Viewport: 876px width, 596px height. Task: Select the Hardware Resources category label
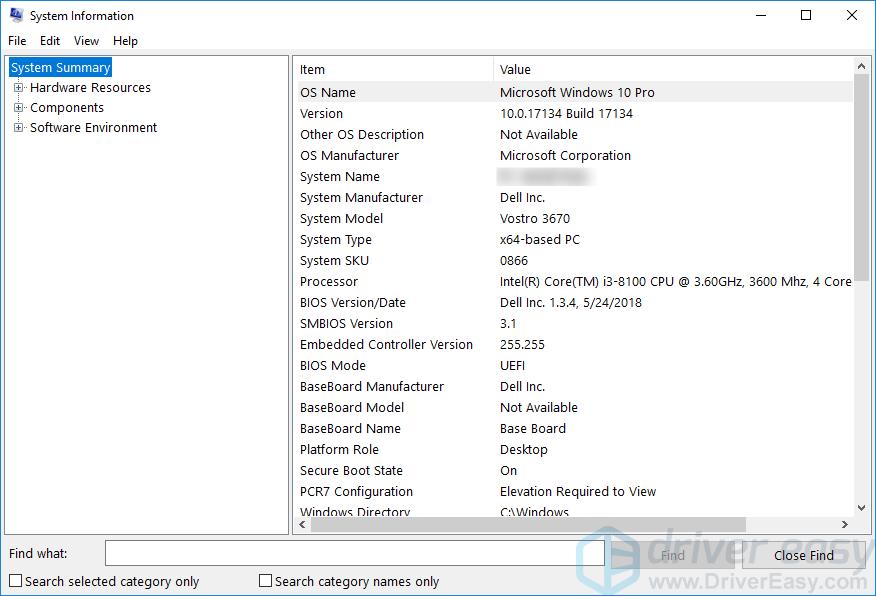pyautogui.click(x=91, y=88)
